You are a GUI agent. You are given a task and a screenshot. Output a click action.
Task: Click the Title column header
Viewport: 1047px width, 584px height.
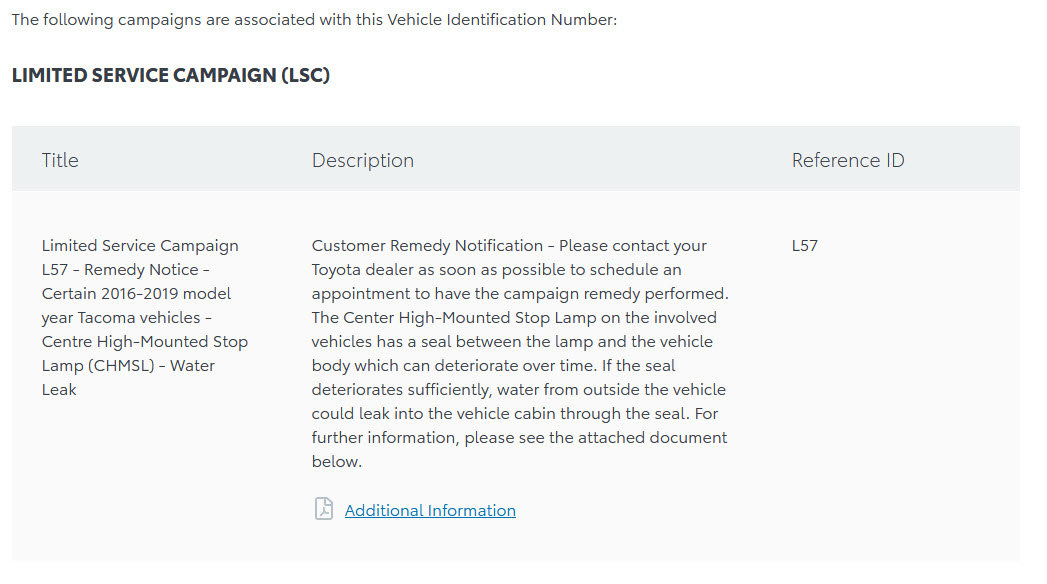pyautogui.click(x=60, y=160)
